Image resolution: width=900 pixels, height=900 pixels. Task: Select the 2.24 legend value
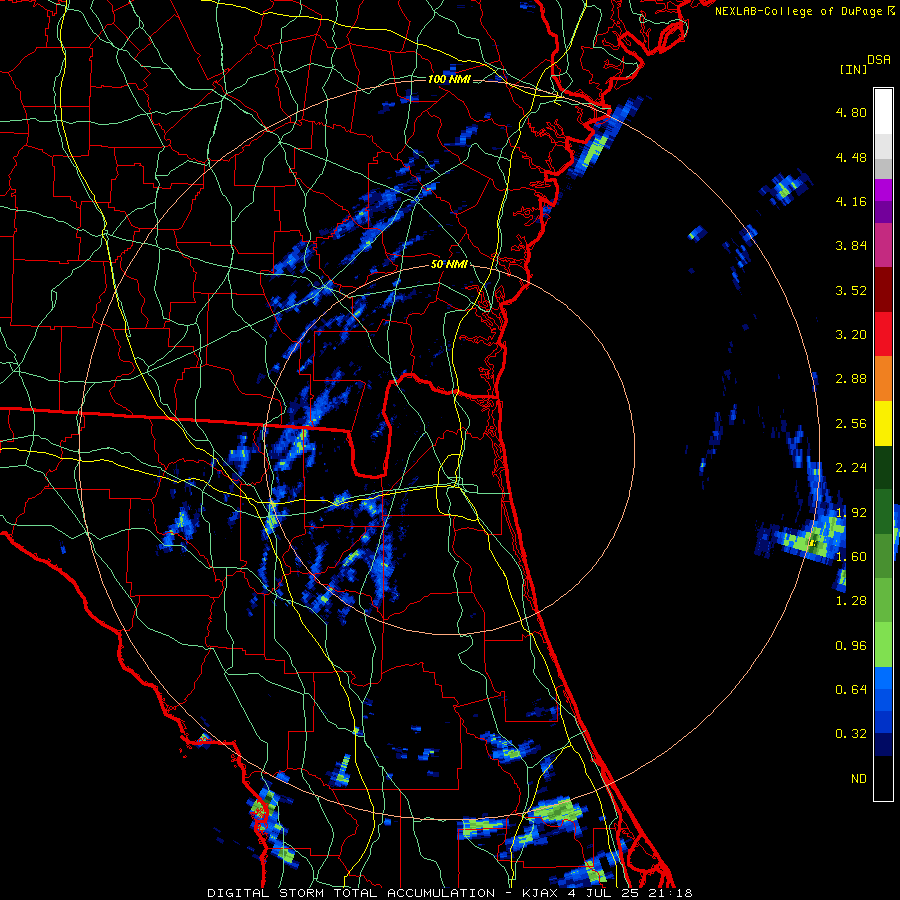click(851, 468)
